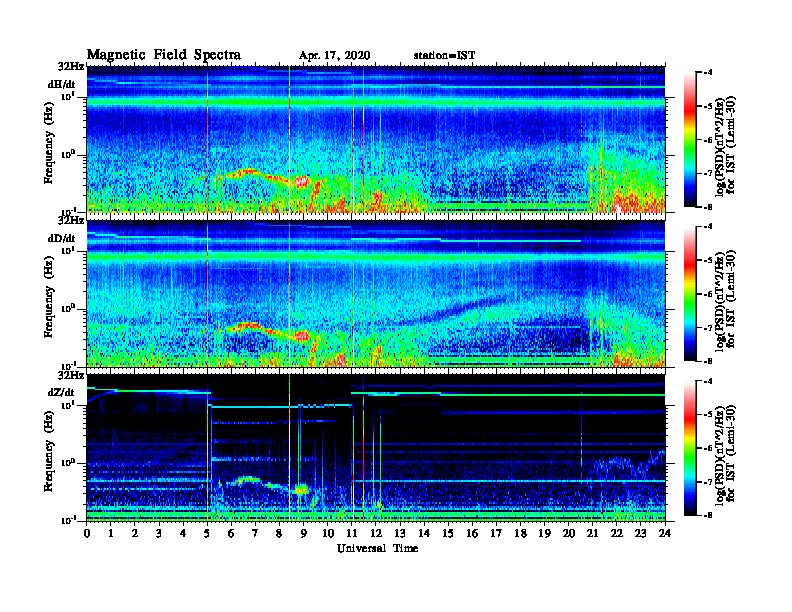Click the '-5' tick on dZ/dt colorbar
Screen dimensions: 792x612
[x=708, y=415]
